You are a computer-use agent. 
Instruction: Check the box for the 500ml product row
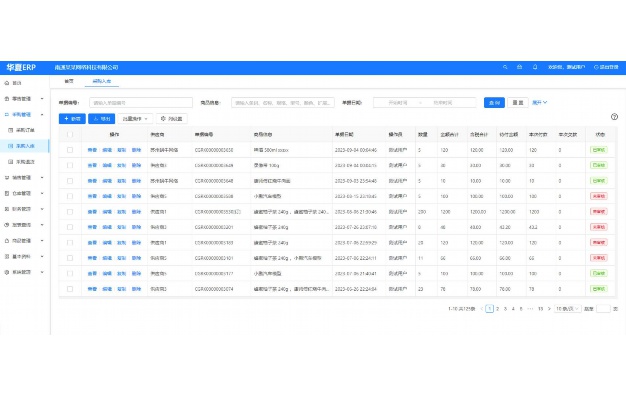[70, 150]
